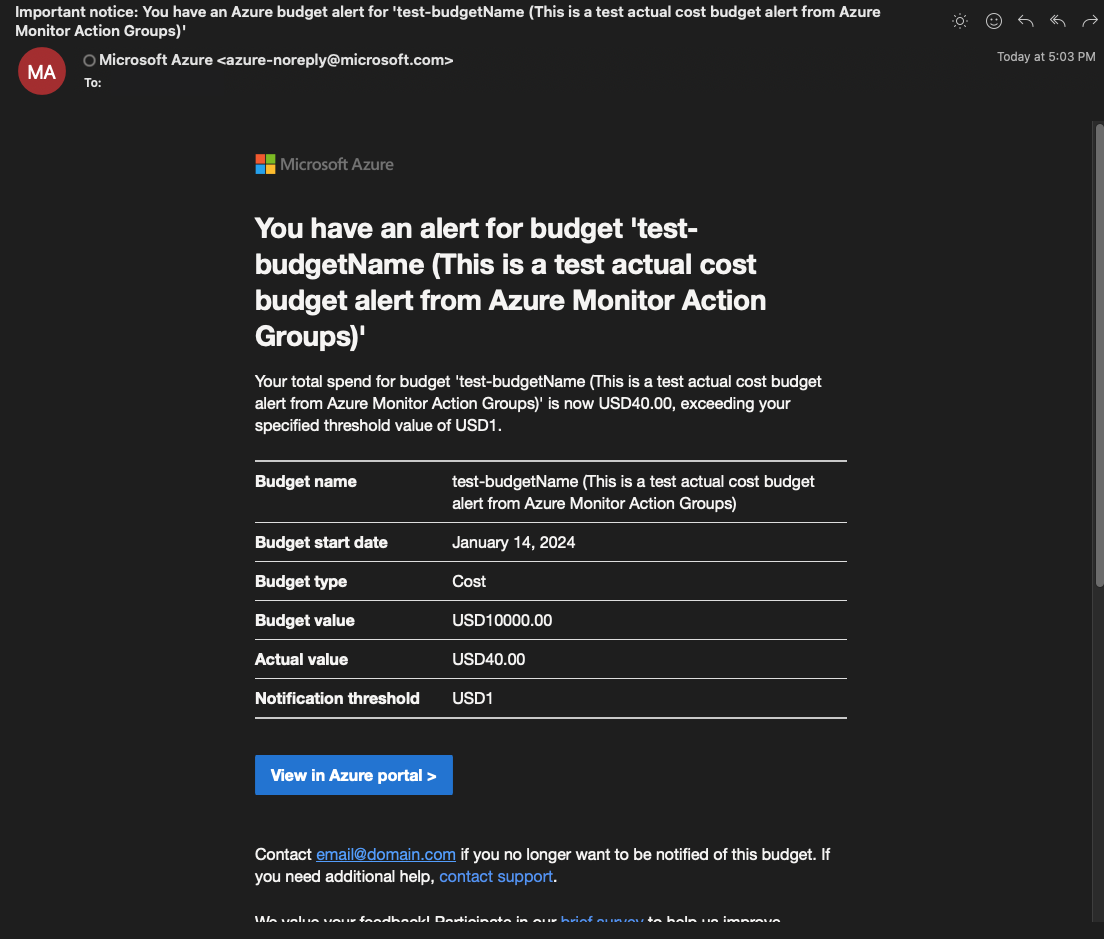The height and width of the screenshot is (939, 1104).
Task: Open the MA sender avatar
Action: click(x=42, y=71)
